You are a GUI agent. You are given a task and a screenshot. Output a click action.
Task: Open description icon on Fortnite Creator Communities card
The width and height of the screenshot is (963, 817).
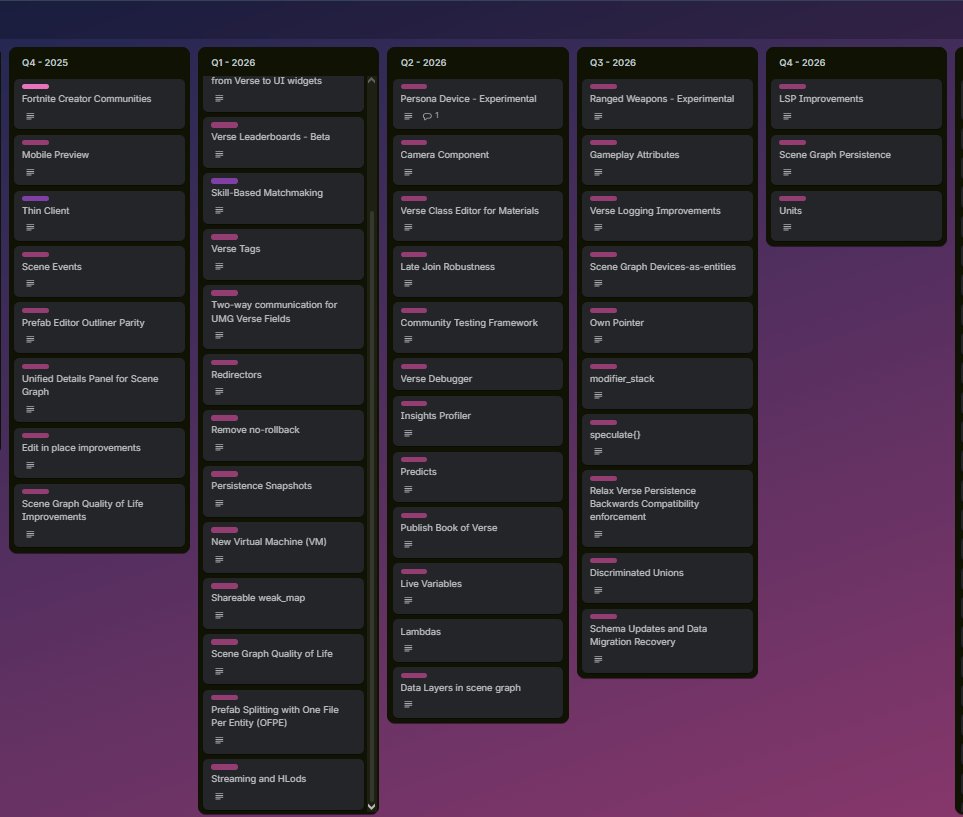(30, 117)
